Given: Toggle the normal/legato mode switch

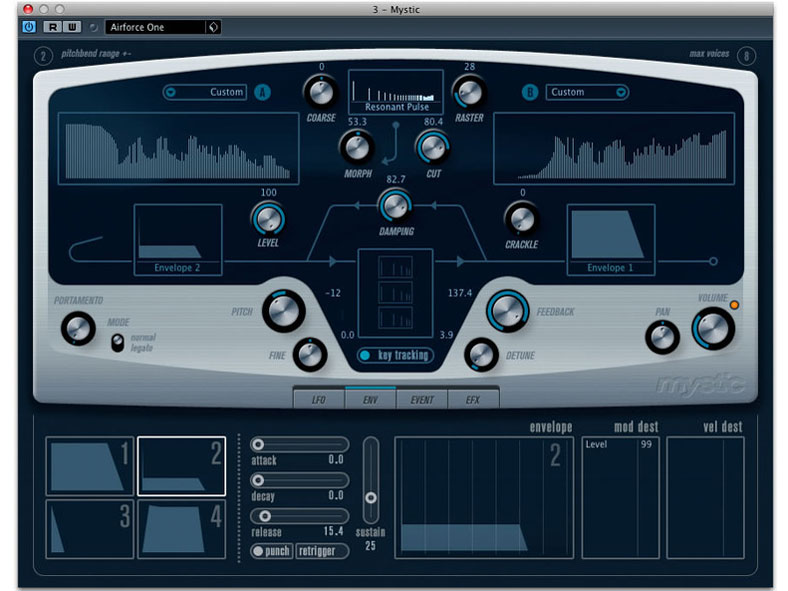Looking at the screenshot, I should [x=117, y=343].
